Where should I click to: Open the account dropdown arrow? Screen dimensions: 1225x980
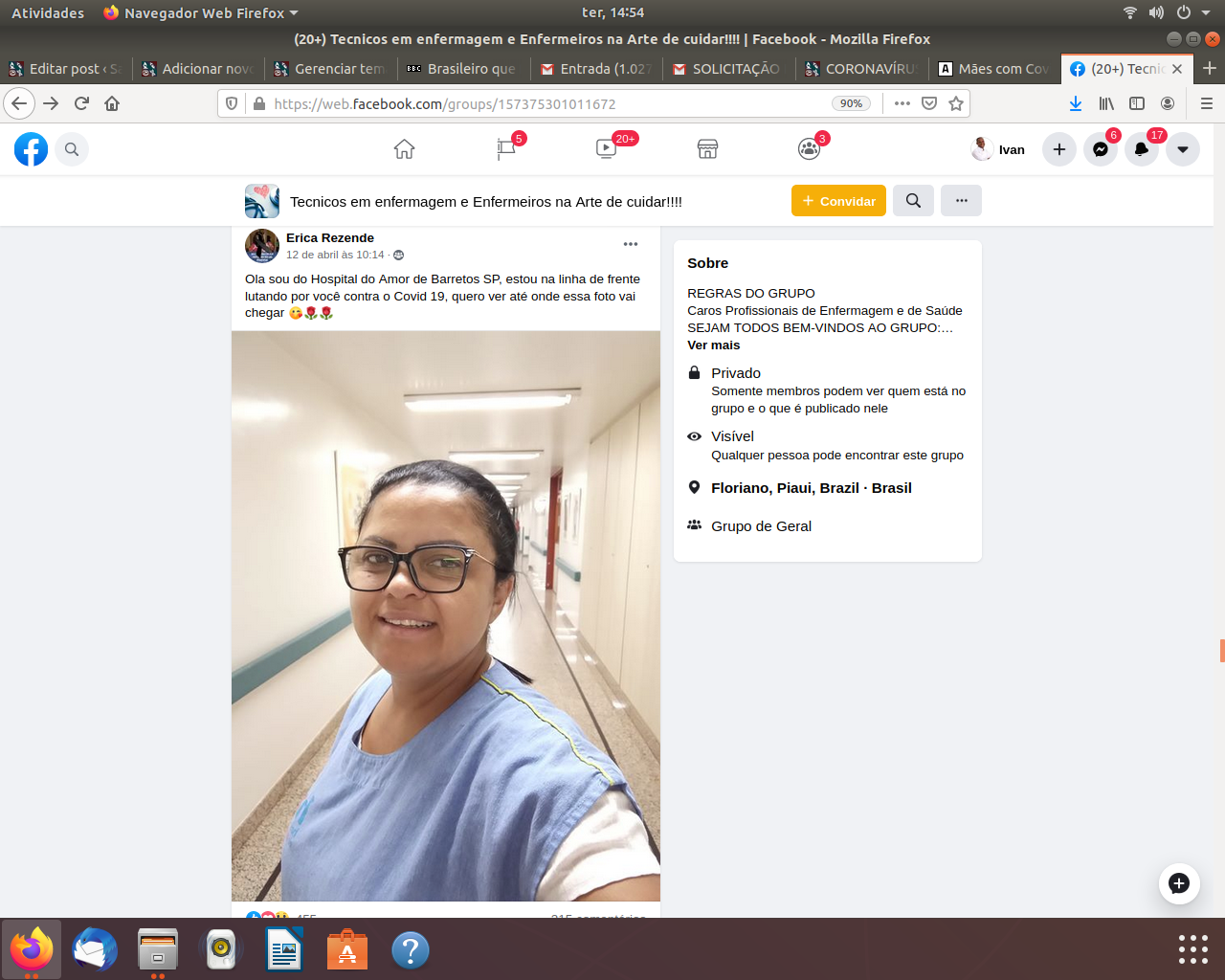[x=1183, y=149]
